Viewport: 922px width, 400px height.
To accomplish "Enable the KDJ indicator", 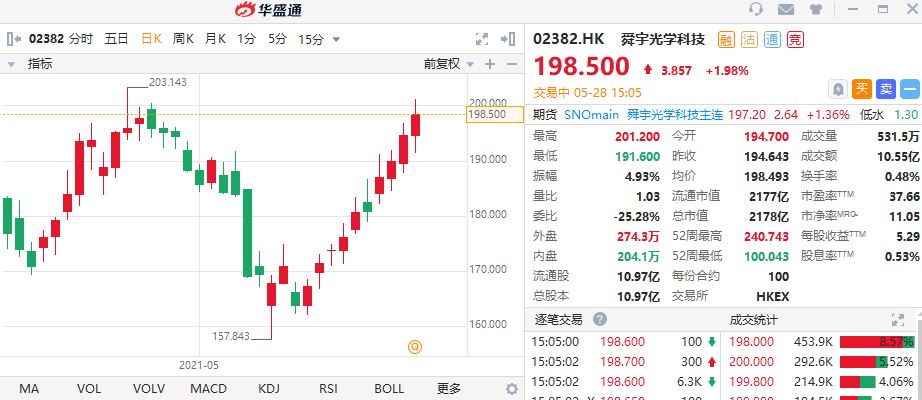I will pyautogui.click(x=269, y=389).
